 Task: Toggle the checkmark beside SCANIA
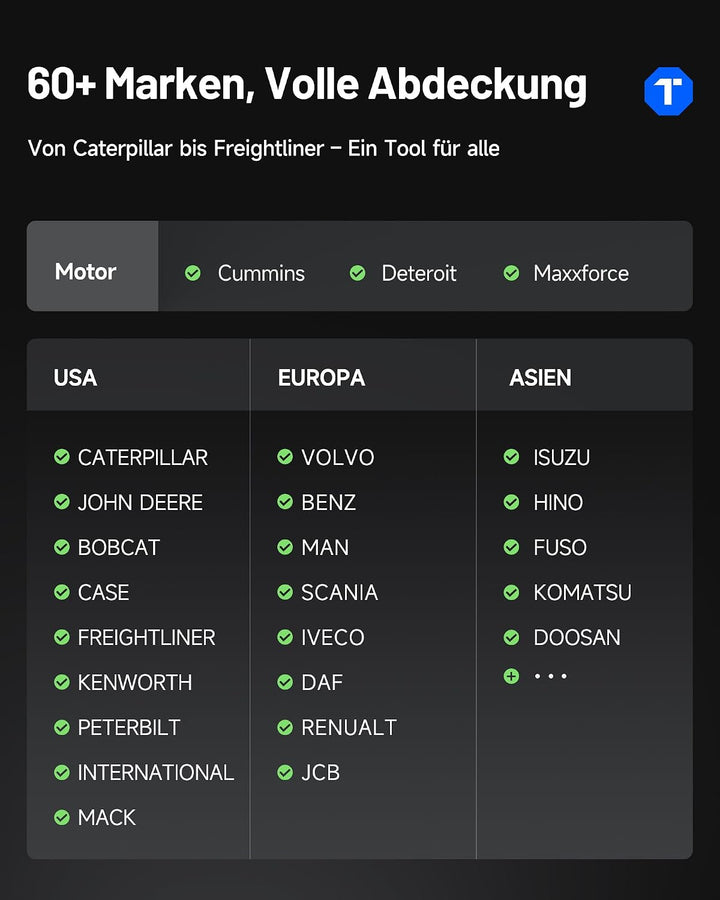coord(285,592)
